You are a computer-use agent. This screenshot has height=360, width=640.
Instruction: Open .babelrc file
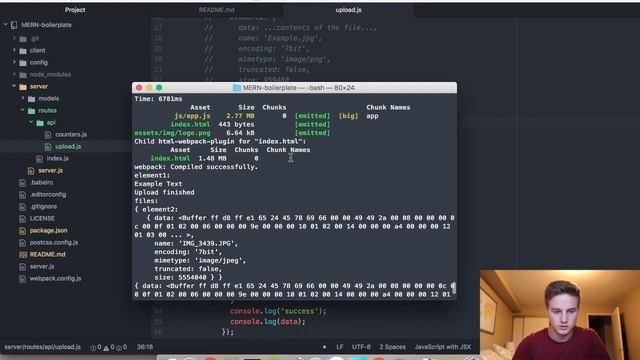42,182
